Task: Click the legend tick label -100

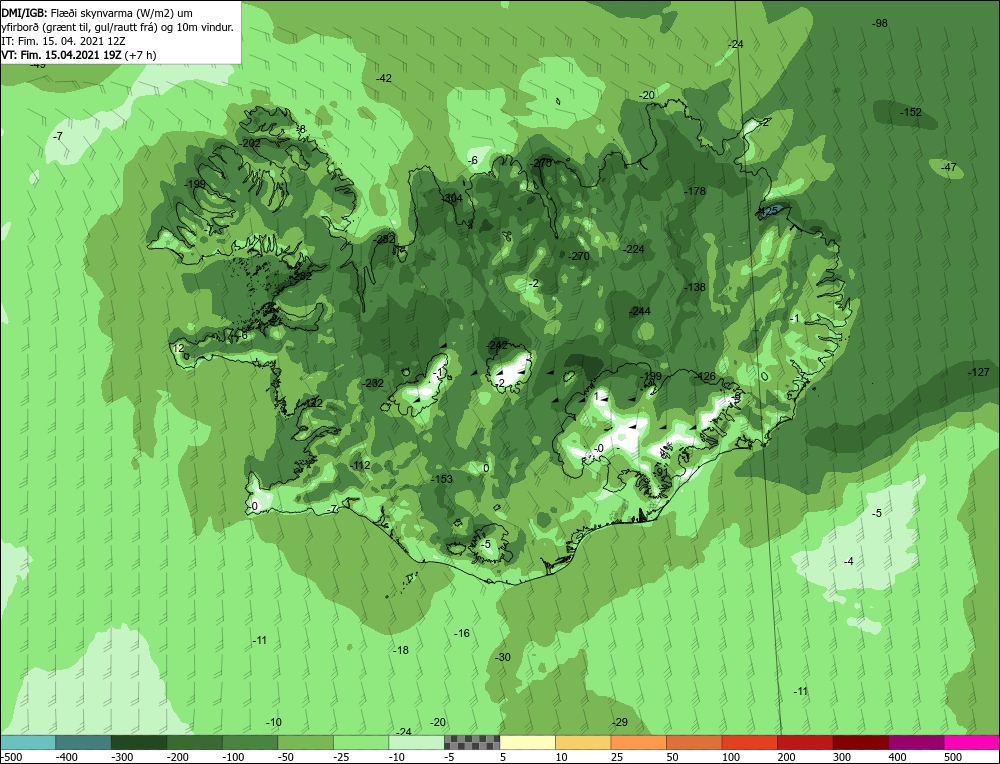Action: click(x=233, y=757)
